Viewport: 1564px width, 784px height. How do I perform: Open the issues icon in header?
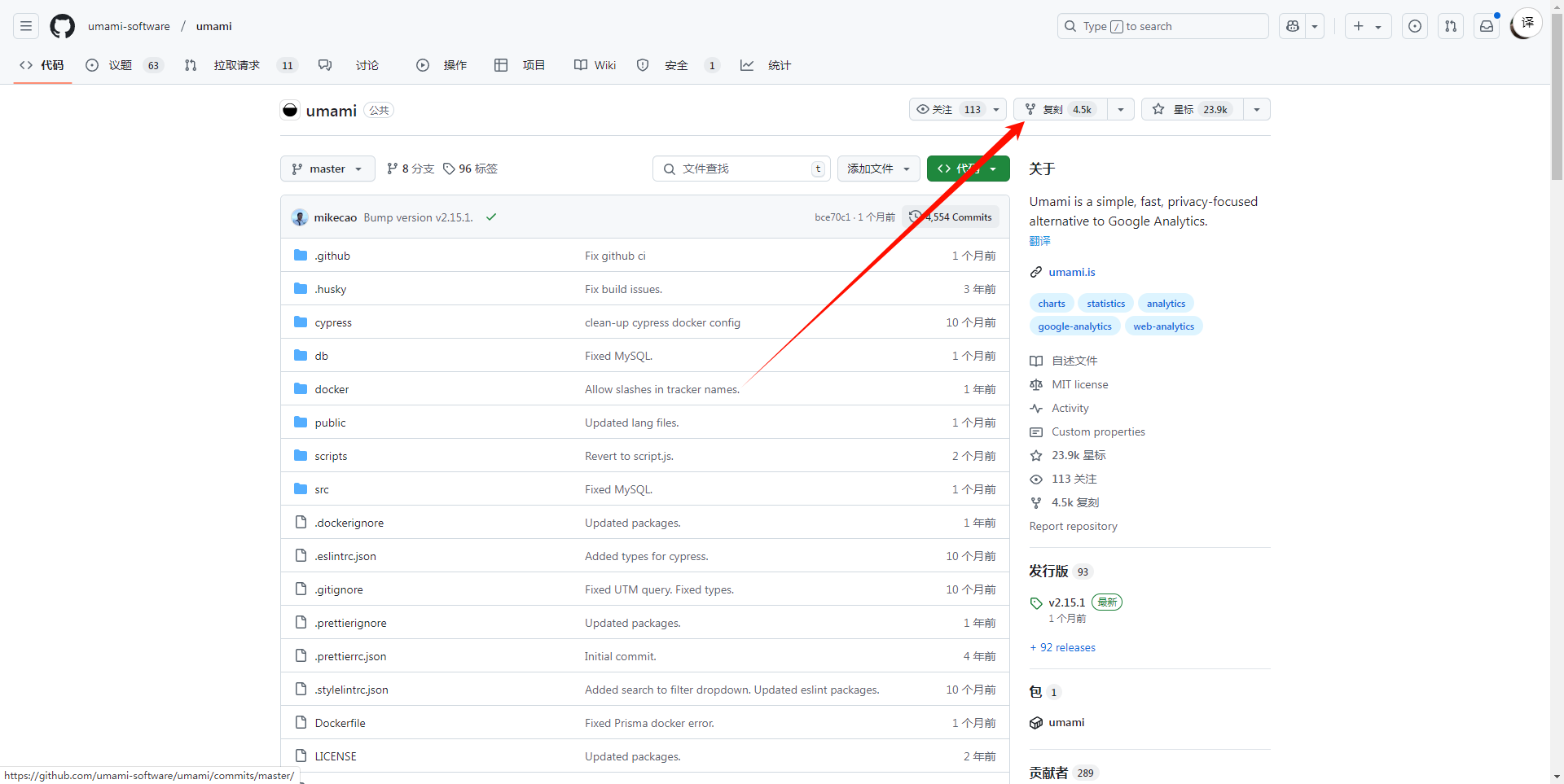pos(1415,26)
